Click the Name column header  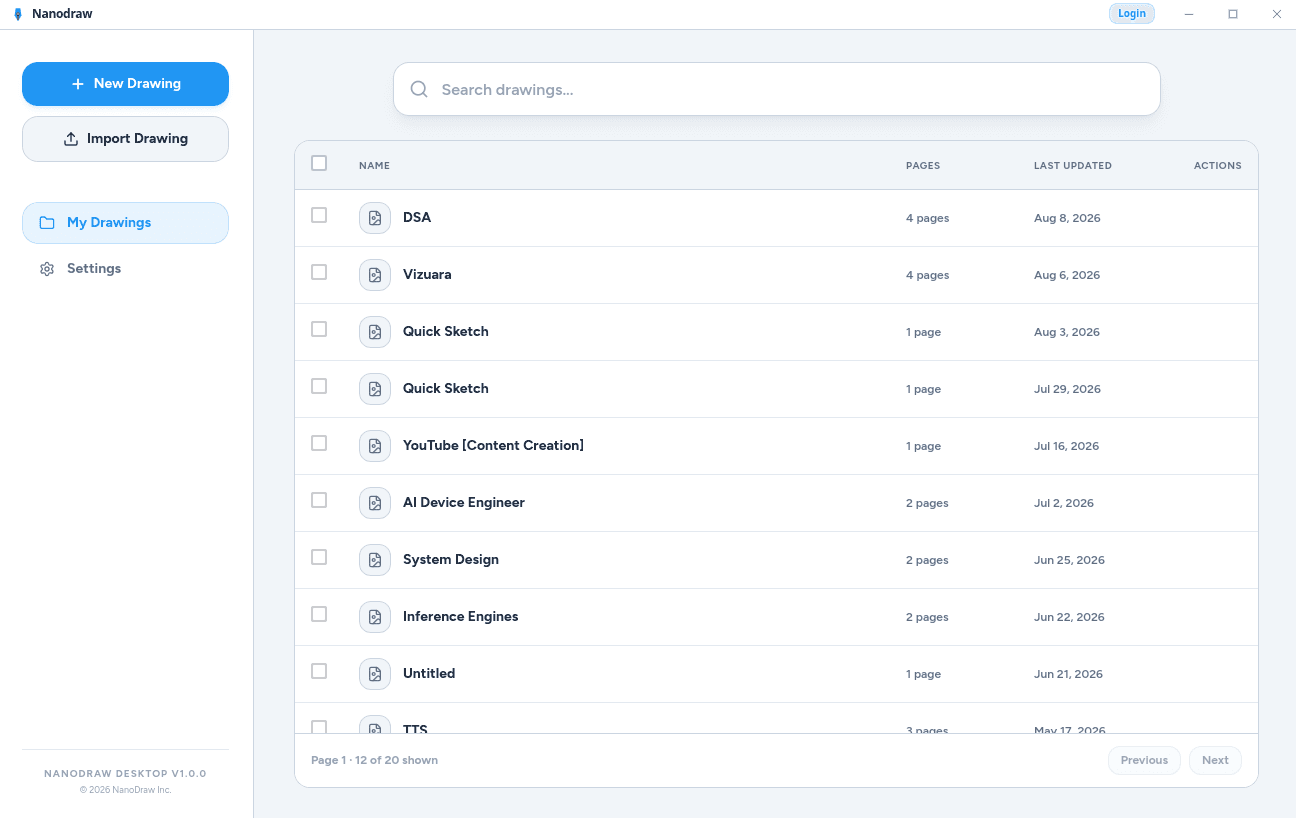tap(374, 166)
